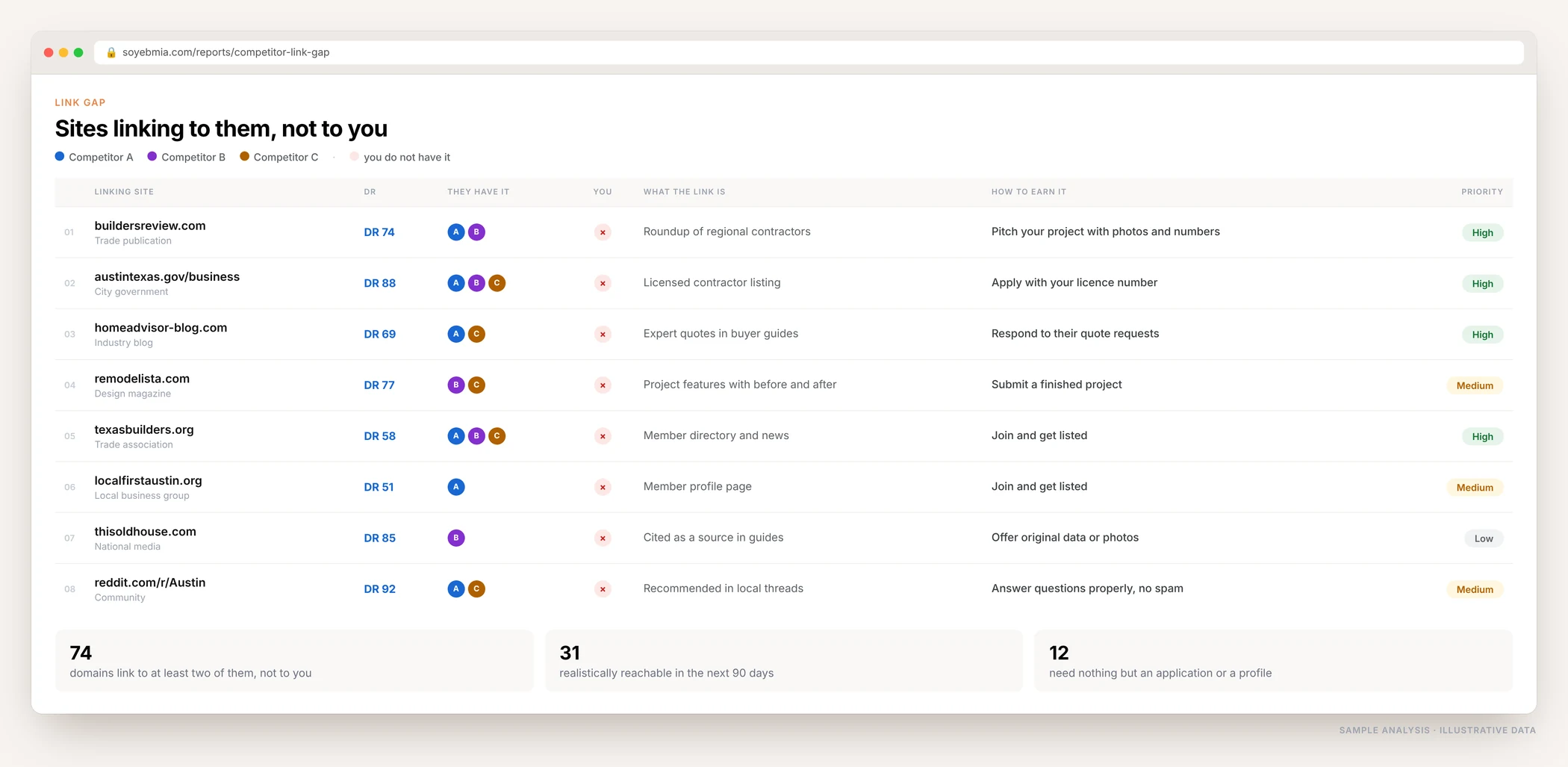This screenshot has height=767, width=1568.
Task: Click the red X icon in the austintexas.gov/business row
Action: [x=603, y=283]
